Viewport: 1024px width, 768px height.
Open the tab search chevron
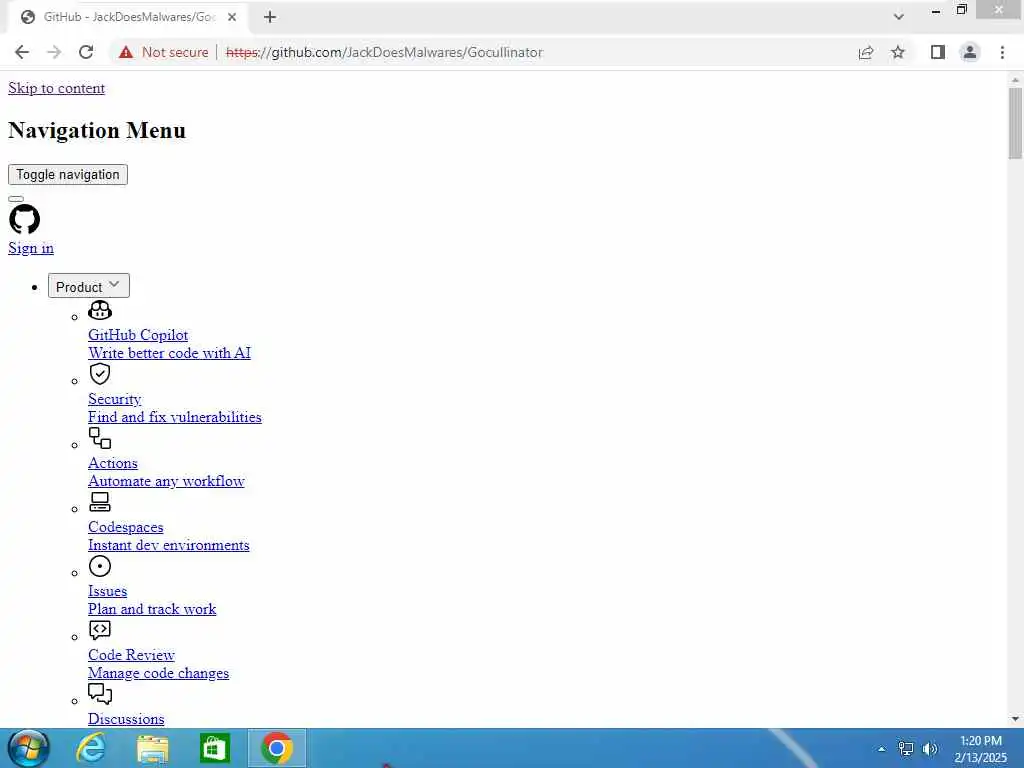[x=899, y=17]
